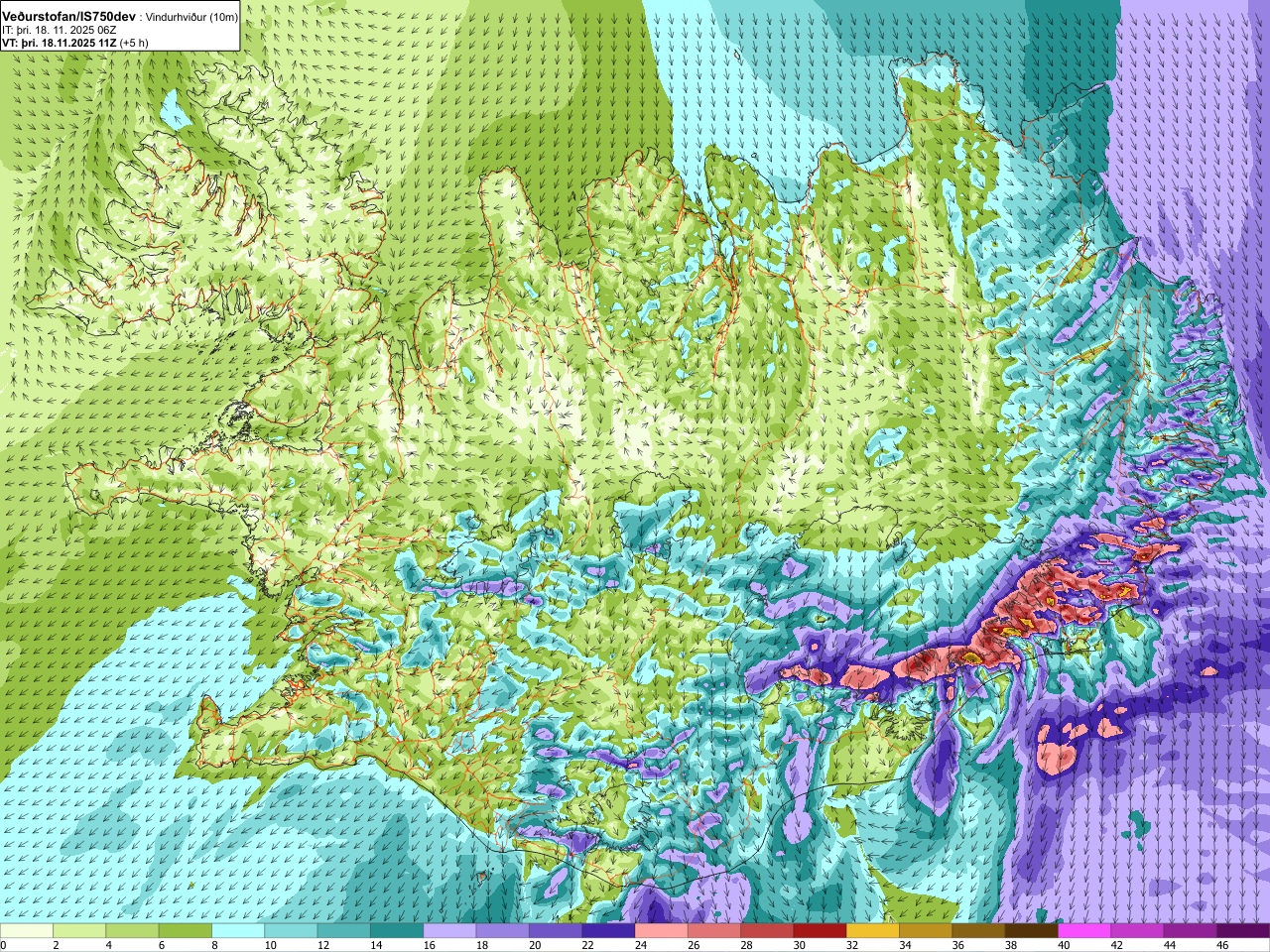Screen dimensions: 1270x952
Task: Click the legend scale number '8'
Action: click(214, 945)
